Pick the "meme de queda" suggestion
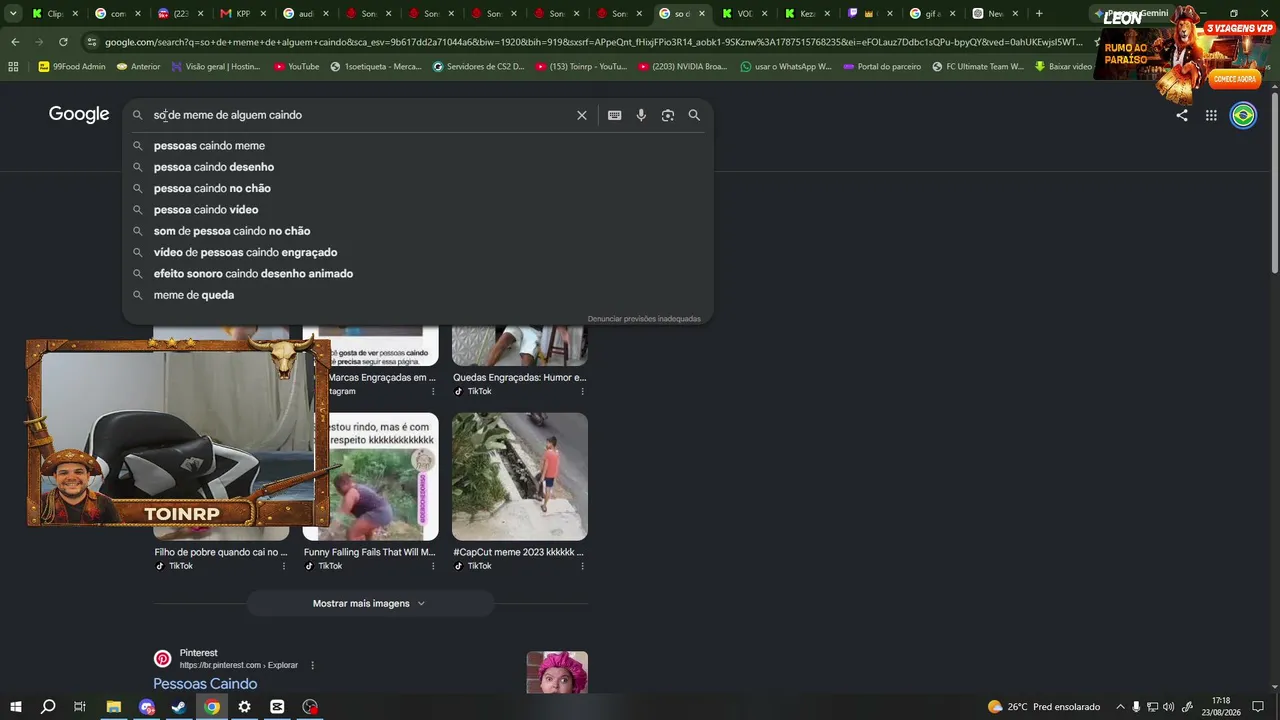 [x=418, y=295]
